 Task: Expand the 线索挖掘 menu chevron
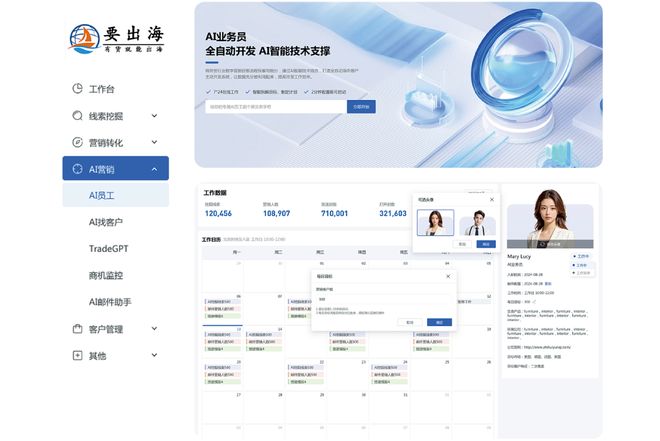pos(154,116)
